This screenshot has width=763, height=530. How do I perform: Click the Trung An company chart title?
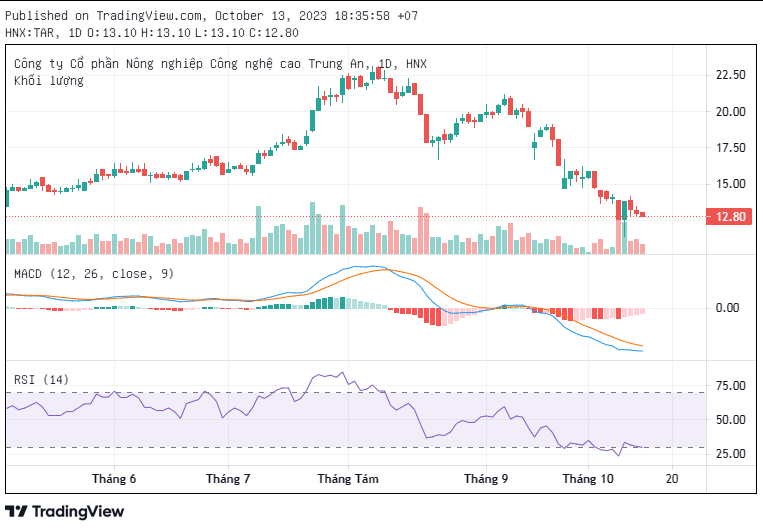220,64
